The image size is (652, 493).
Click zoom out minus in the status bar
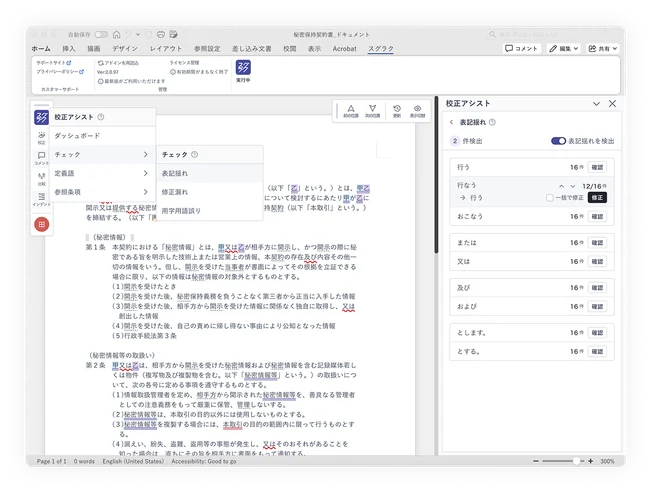(x=536, y=461)
